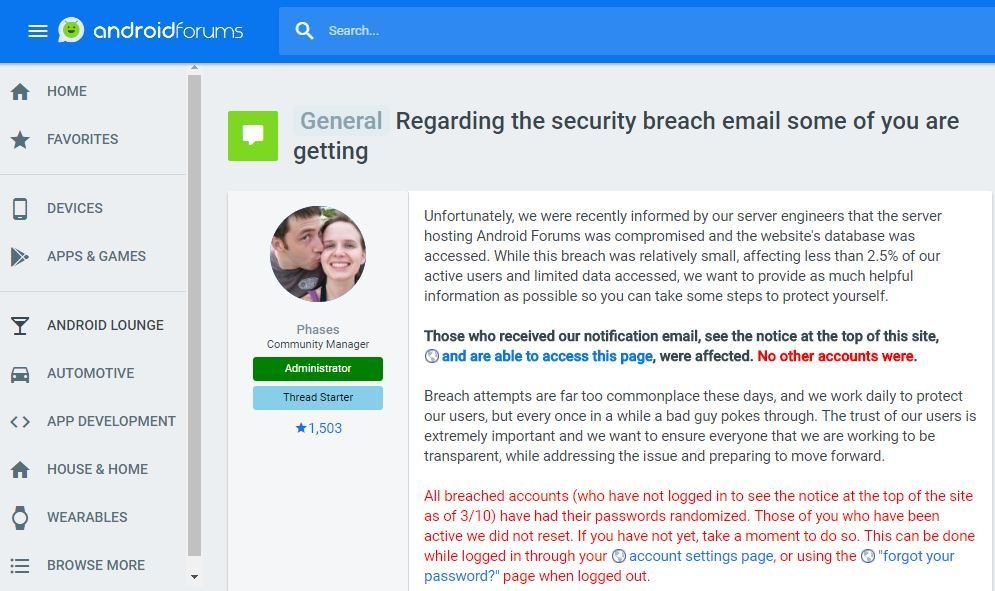The width and height of the screenshot is (995, 591).
Task: Select the Automotive car icon
Action: (20, 374)
